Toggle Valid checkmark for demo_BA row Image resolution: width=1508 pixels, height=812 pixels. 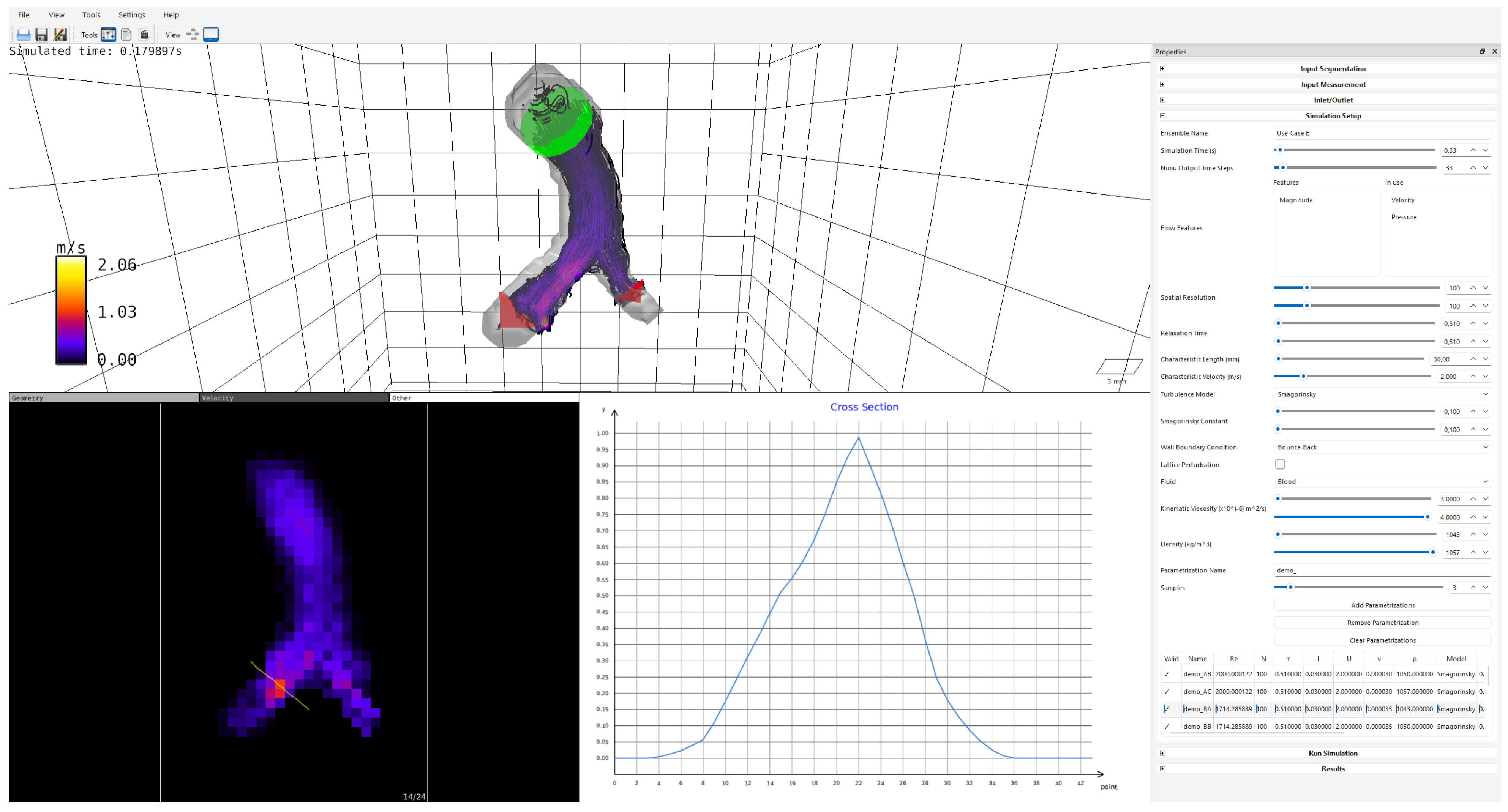coord(1167,709)
